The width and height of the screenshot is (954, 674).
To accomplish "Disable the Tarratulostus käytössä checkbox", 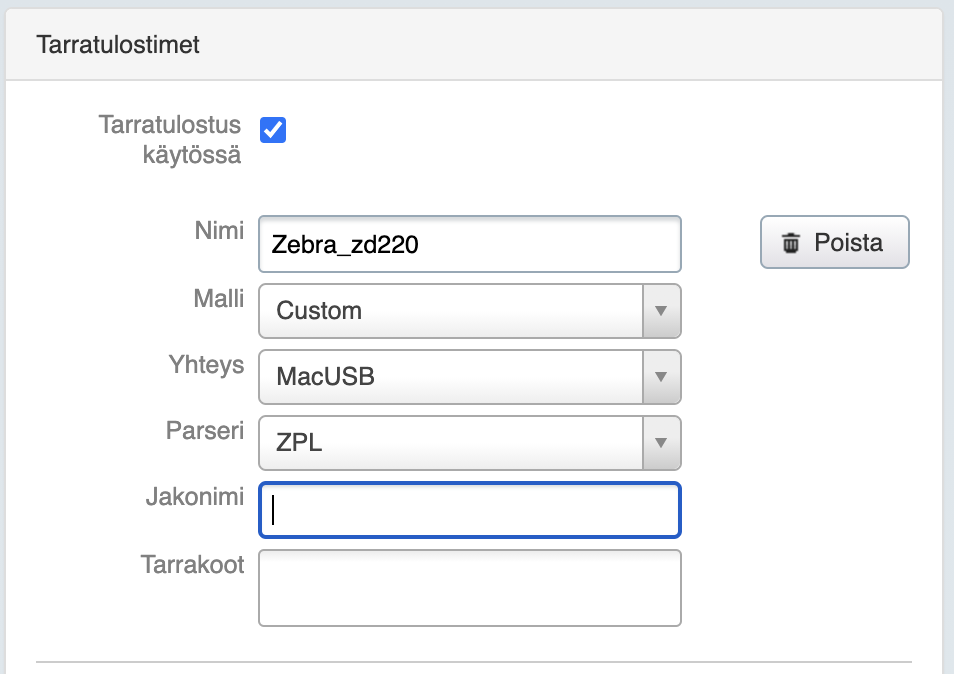I will pyautogui.click(x=273, y=130).
